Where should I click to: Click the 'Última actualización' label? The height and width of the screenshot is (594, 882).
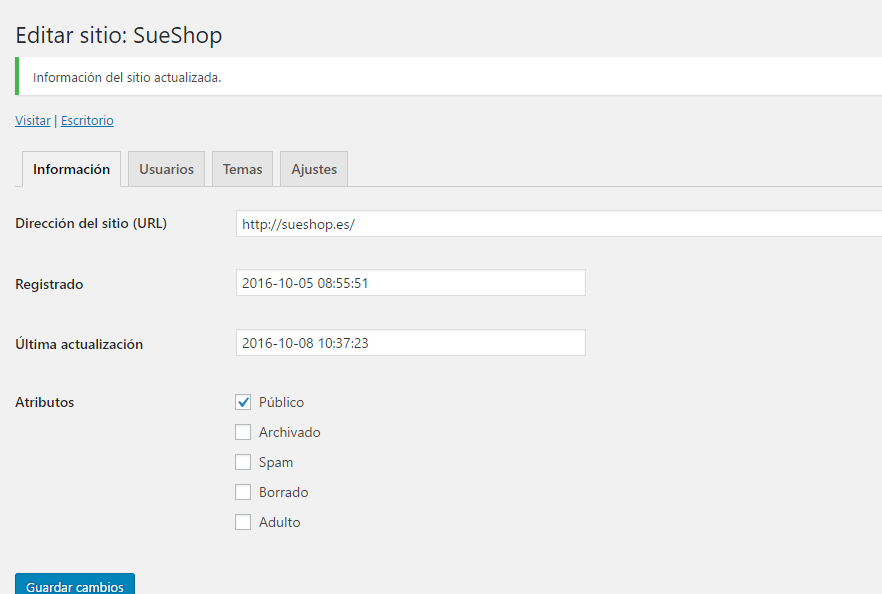(x=79, y=344)
